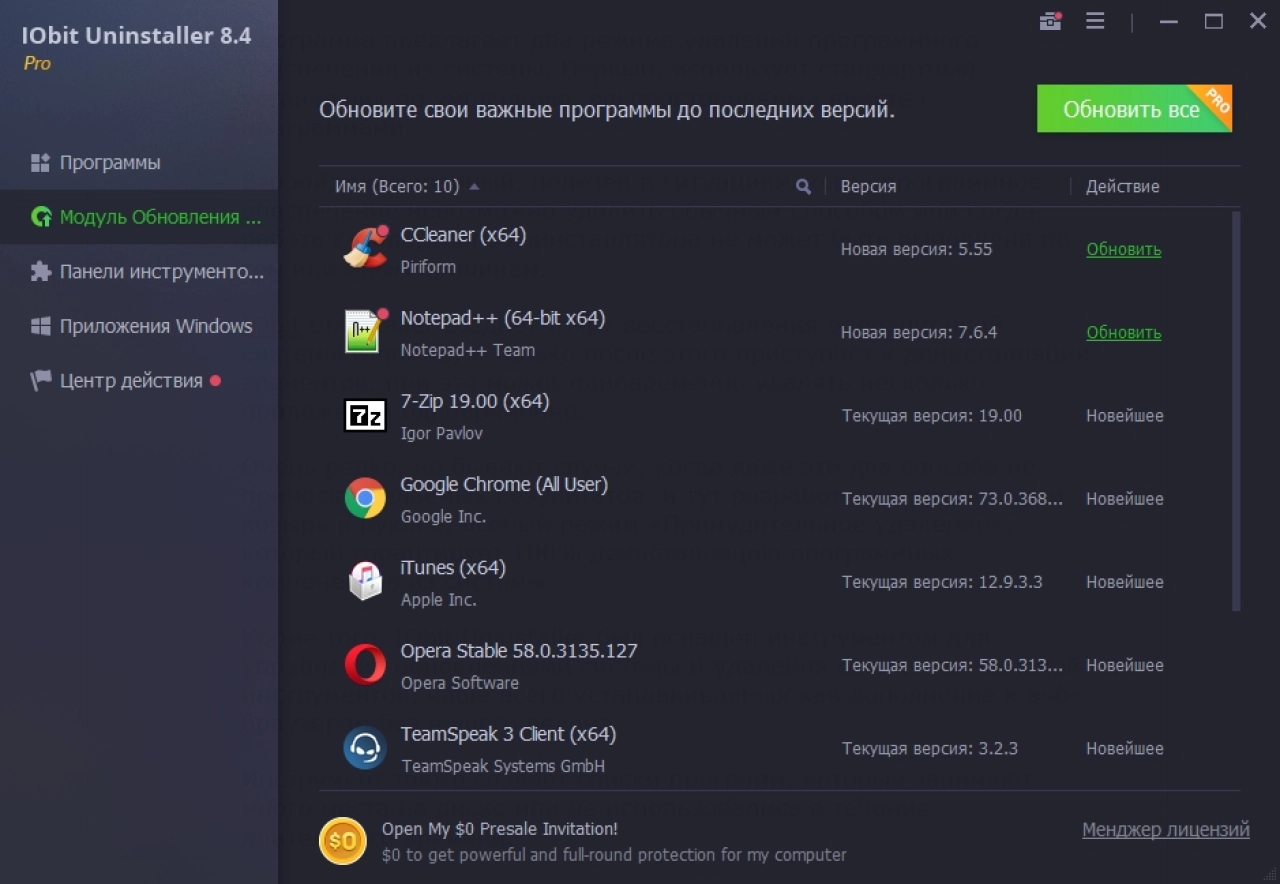1280x884 pixels.
Task: Click Piriform publisher text
Action: click(428, 267)
